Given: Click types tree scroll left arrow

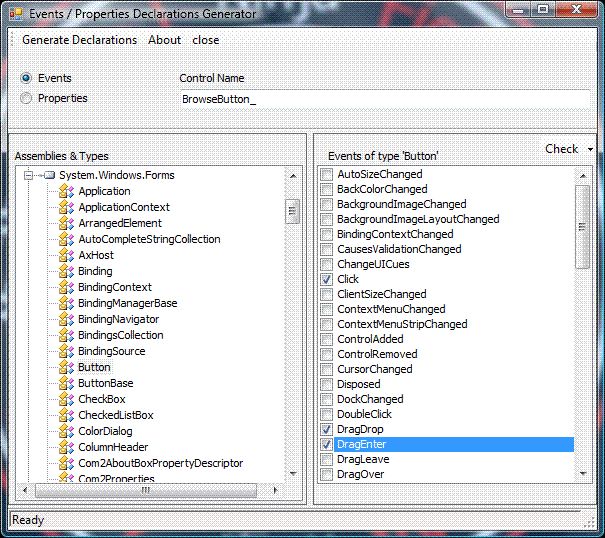Looking at the screenshot, I should (25, 491).
